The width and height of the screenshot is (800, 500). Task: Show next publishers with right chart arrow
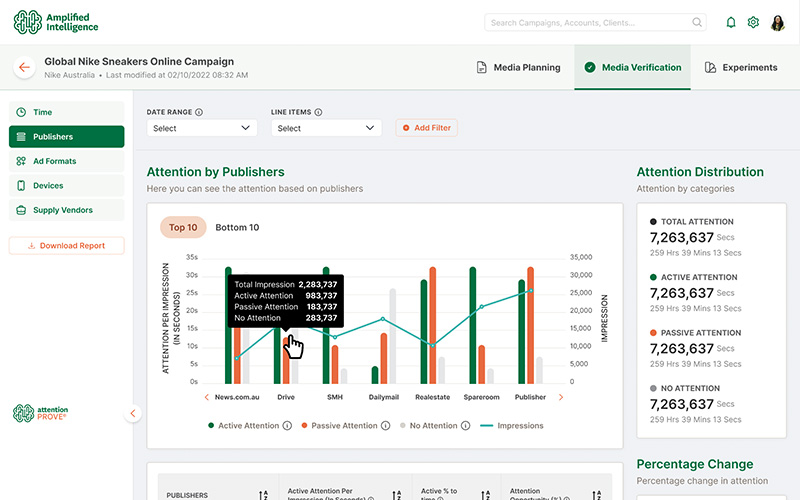point(561,397)
